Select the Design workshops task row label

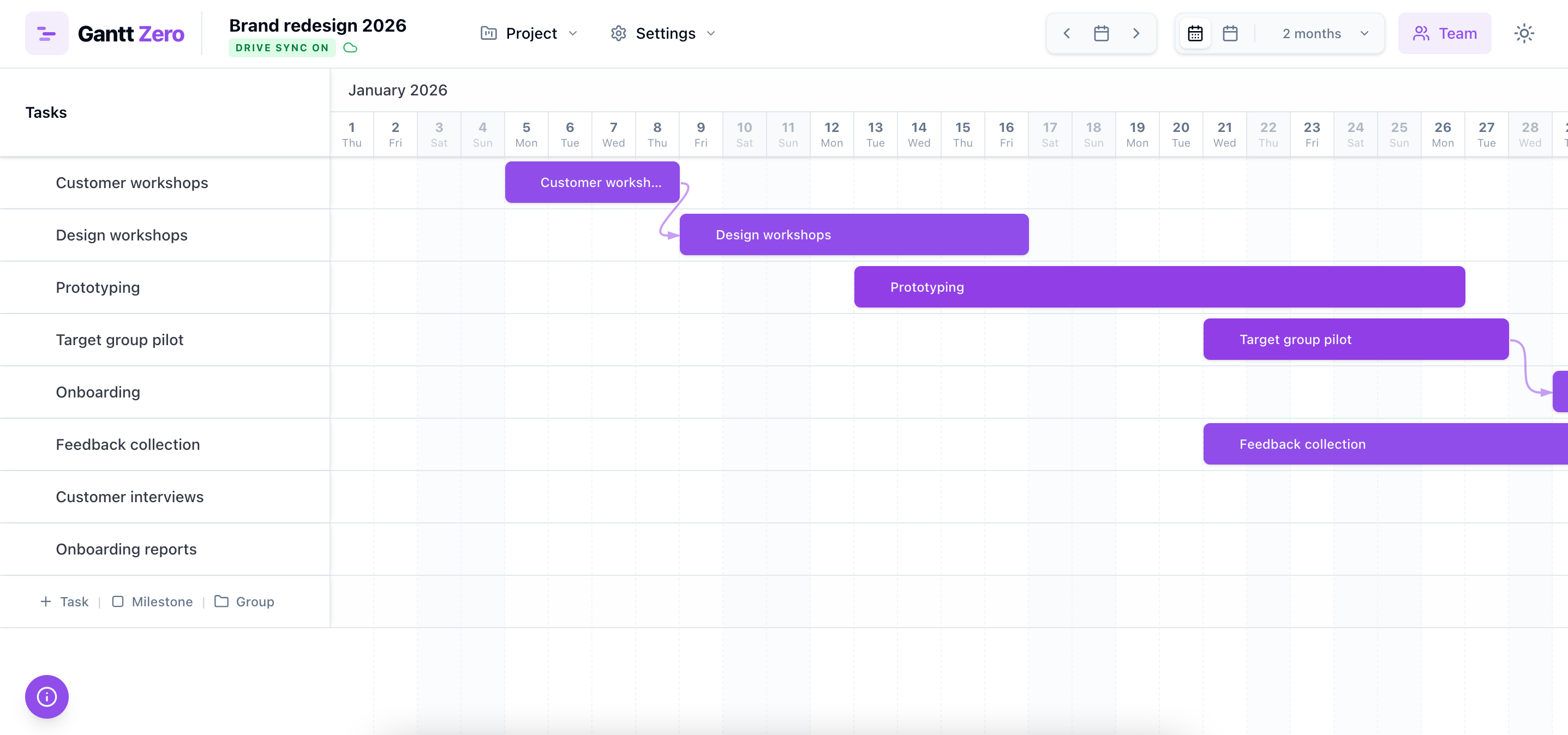121,235
